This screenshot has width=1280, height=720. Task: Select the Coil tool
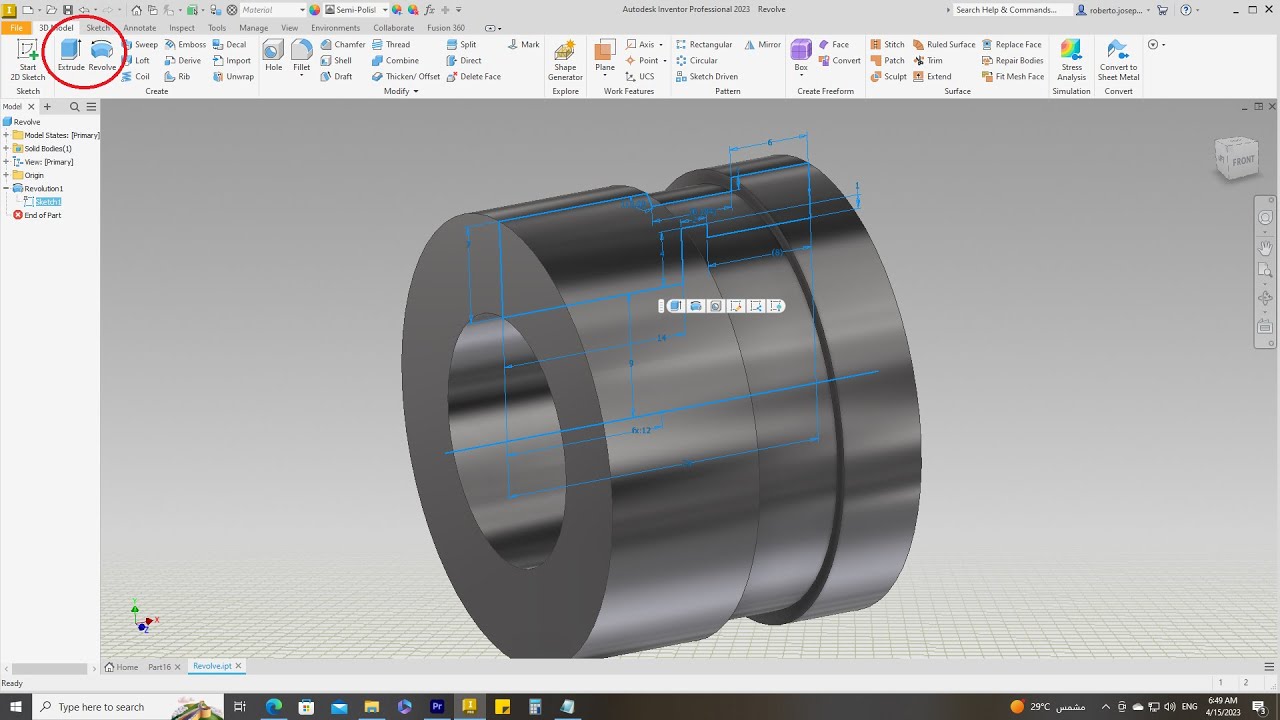click(135, 77)
